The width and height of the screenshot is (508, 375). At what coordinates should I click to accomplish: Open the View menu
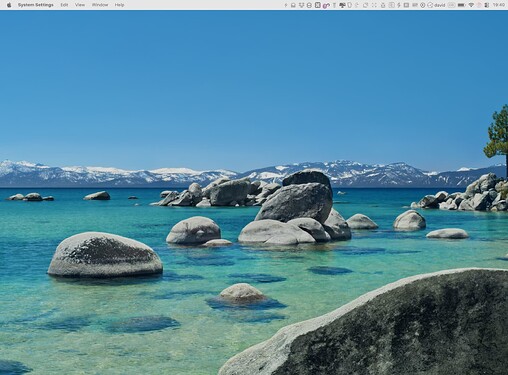[x=80, y=5]
